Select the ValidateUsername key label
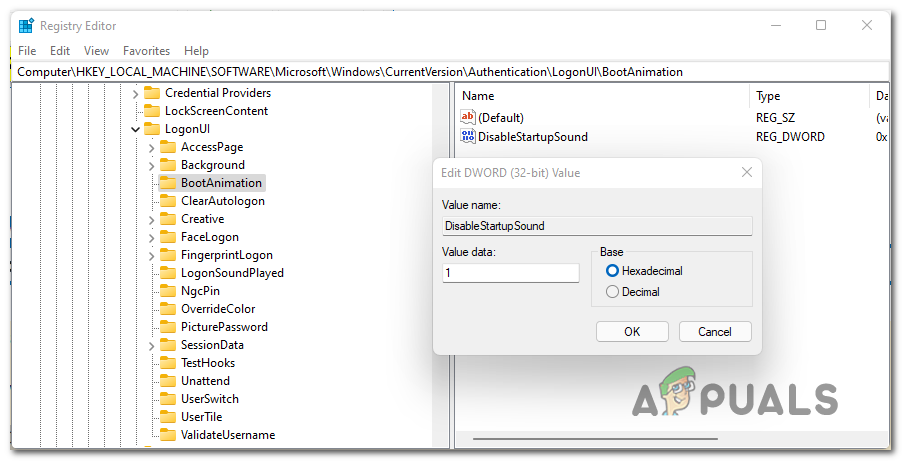The width and height of the screenshot is (902, 461). pyautogui.click(x=228, y=435)
